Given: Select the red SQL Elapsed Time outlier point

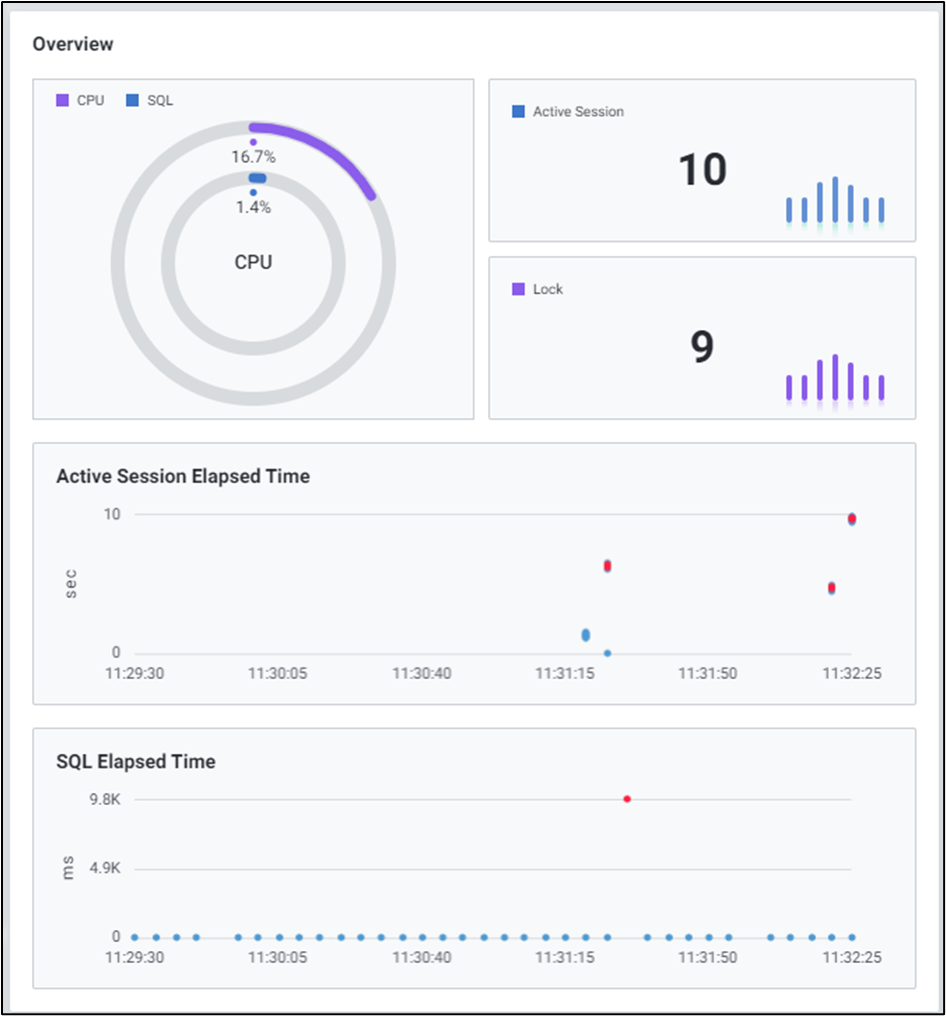Looking at the screenshot, I should [627, 799].
